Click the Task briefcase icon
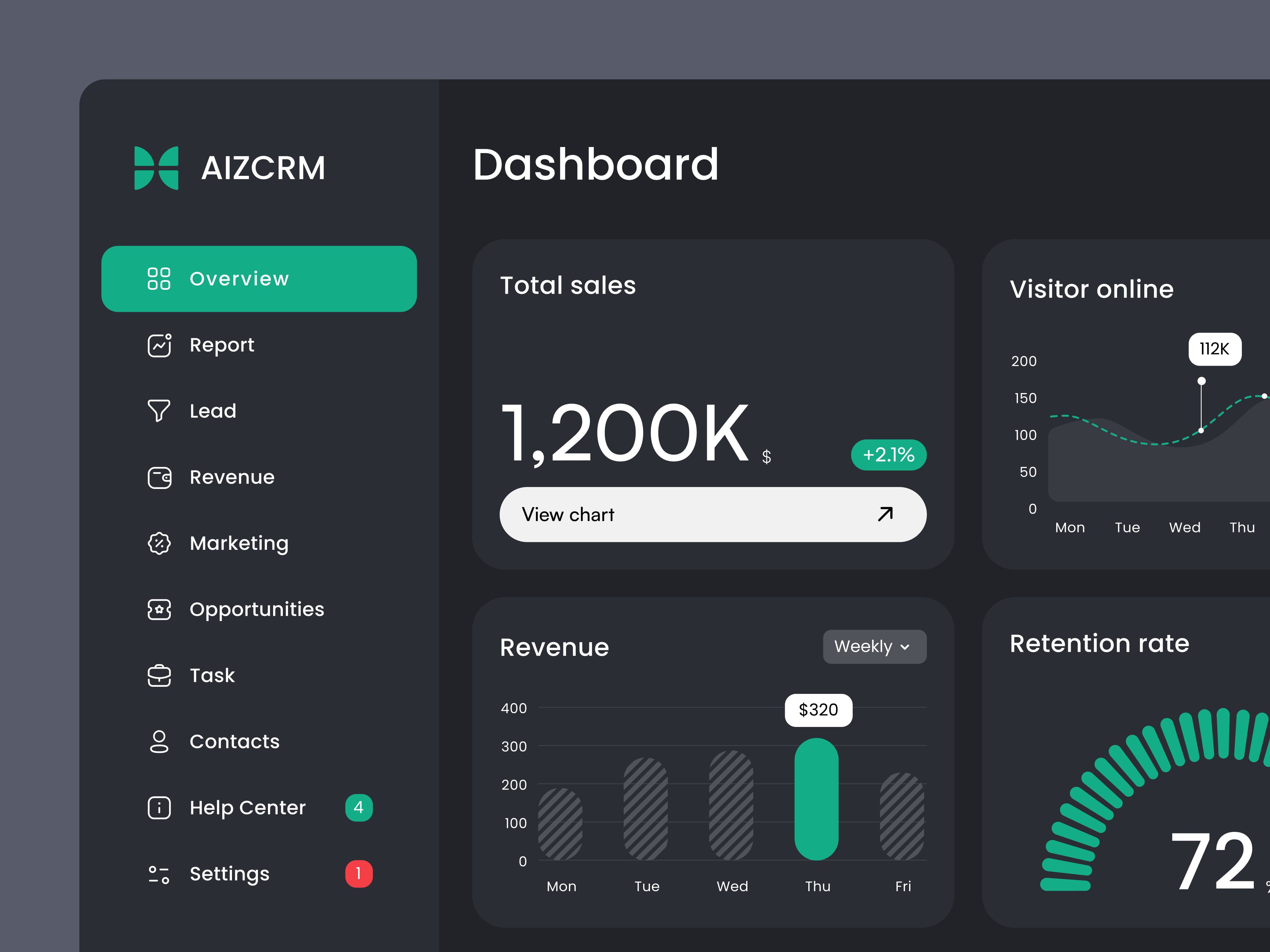This screenshot has height=952, width=1270. point(159,675)
